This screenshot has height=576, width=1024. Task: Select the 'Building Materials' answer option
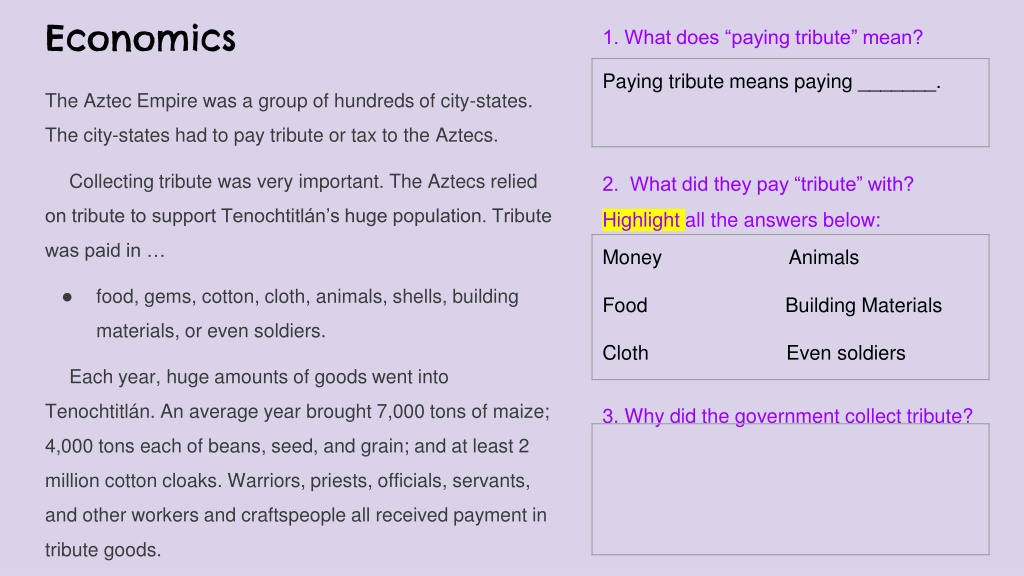click(863, 305)
